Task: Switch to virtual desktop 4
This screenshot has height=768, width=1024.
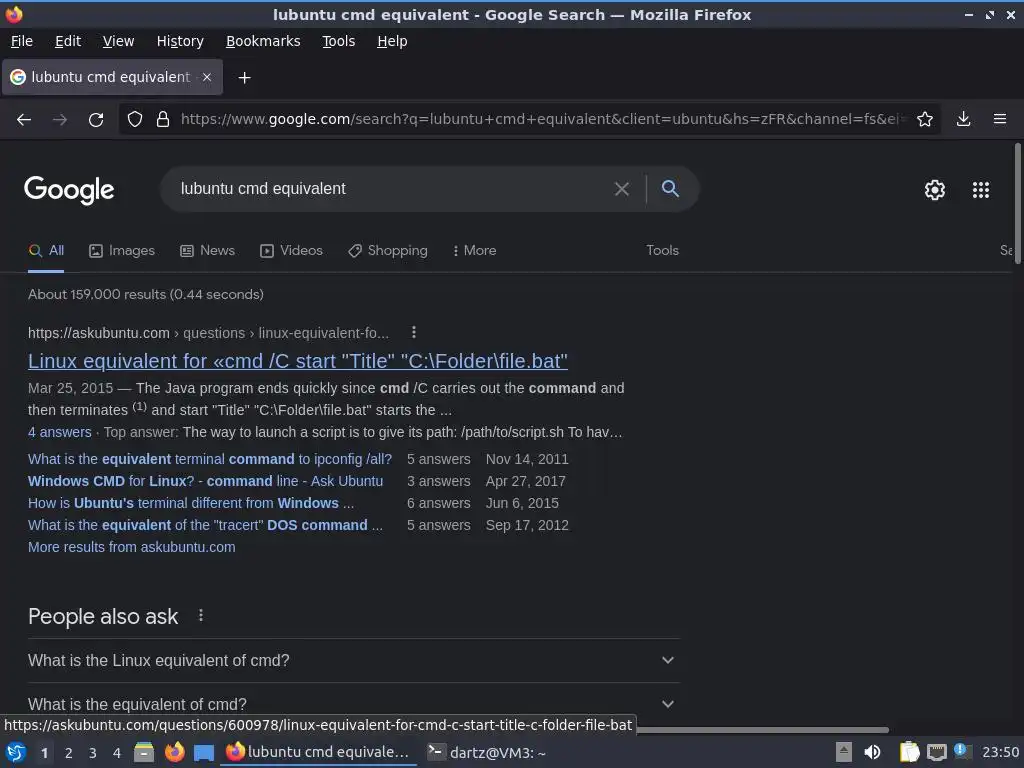Action: [x=117, y=753]
